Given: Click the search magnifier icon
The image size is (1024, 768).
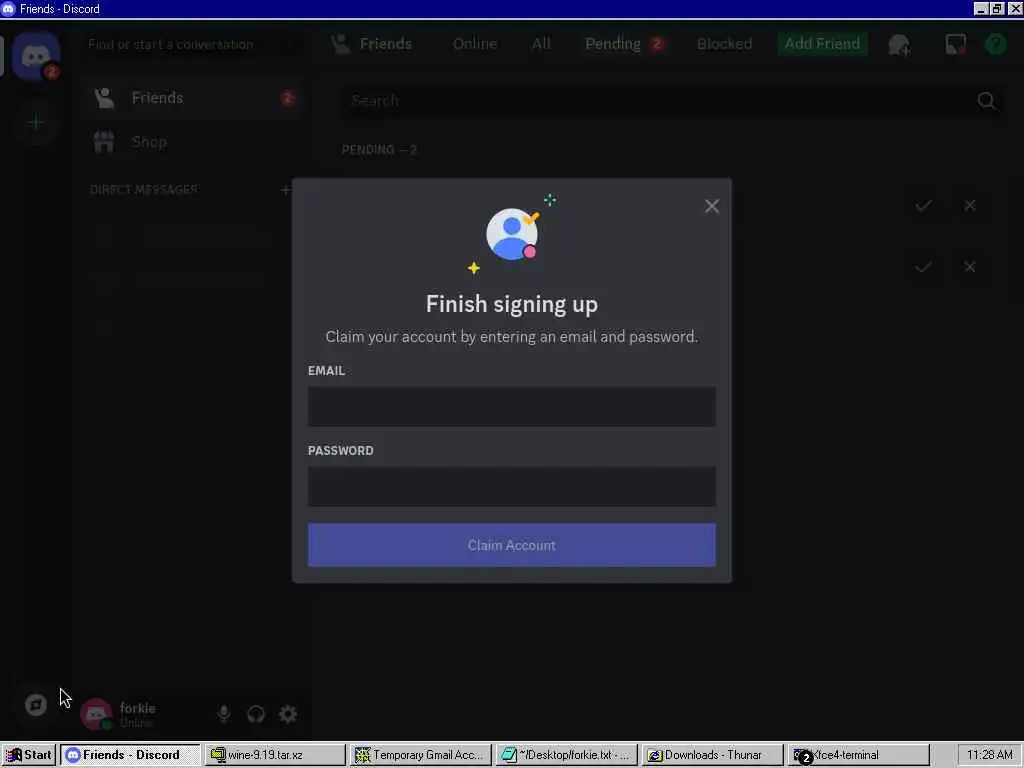Looking at the screenshot, I should [x=986, y=101].
